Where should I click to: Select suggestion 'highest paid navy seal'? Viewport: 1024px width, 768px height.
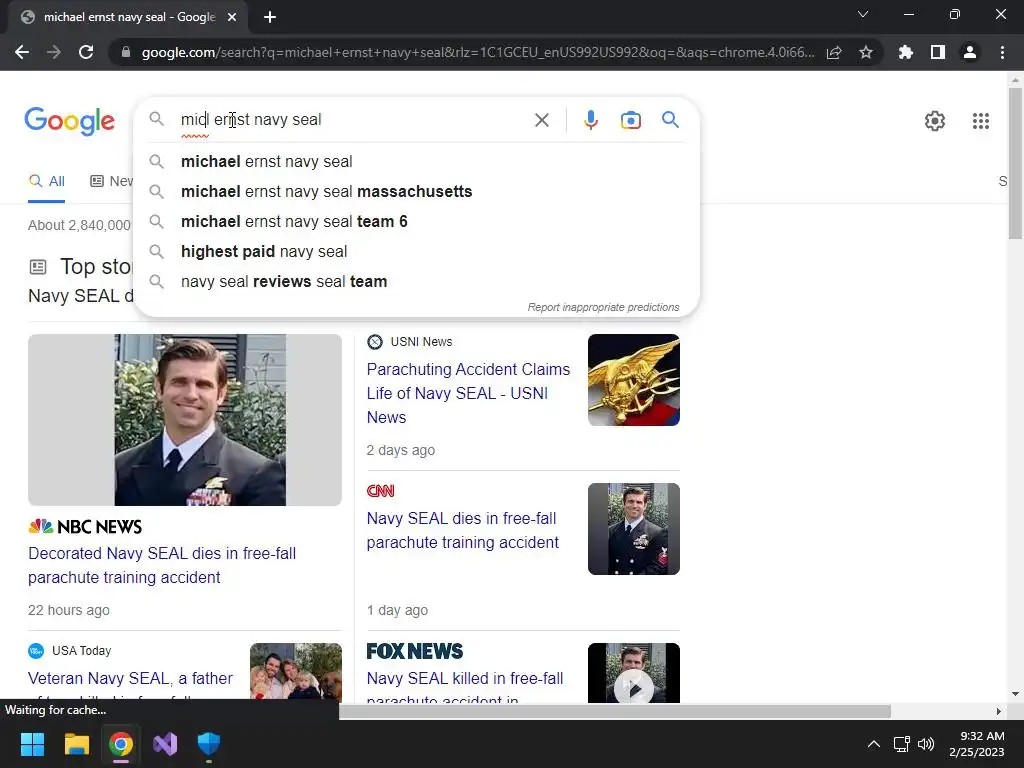click(416, 251)
